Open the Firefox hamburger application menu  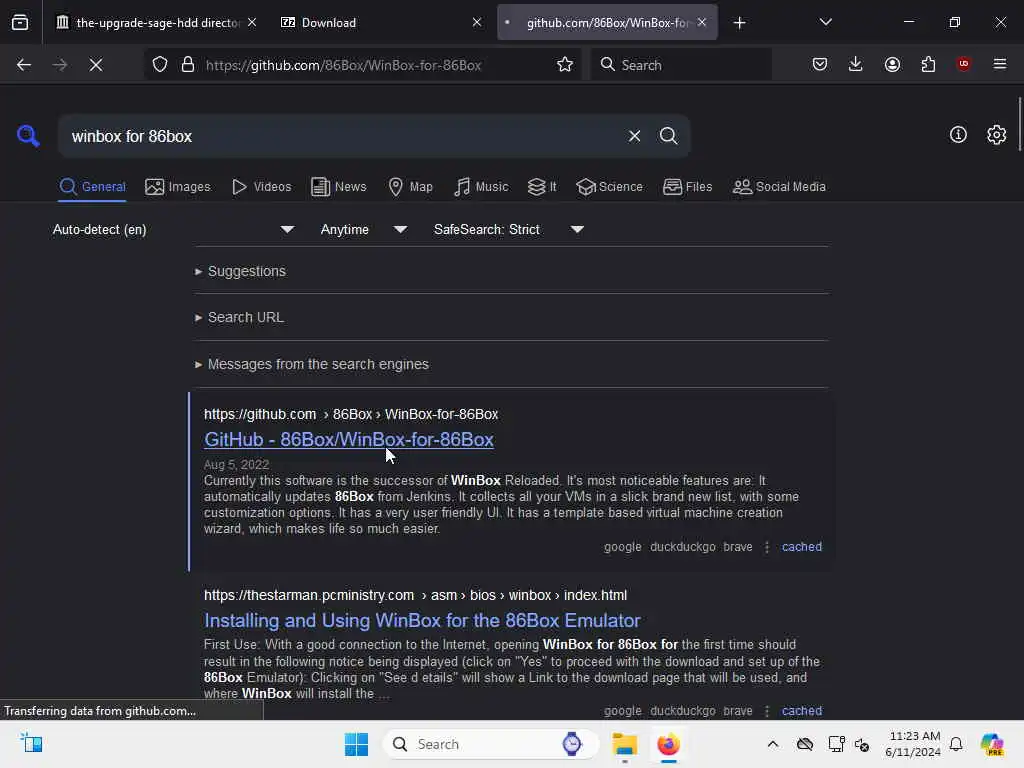tap(1000, 64)
